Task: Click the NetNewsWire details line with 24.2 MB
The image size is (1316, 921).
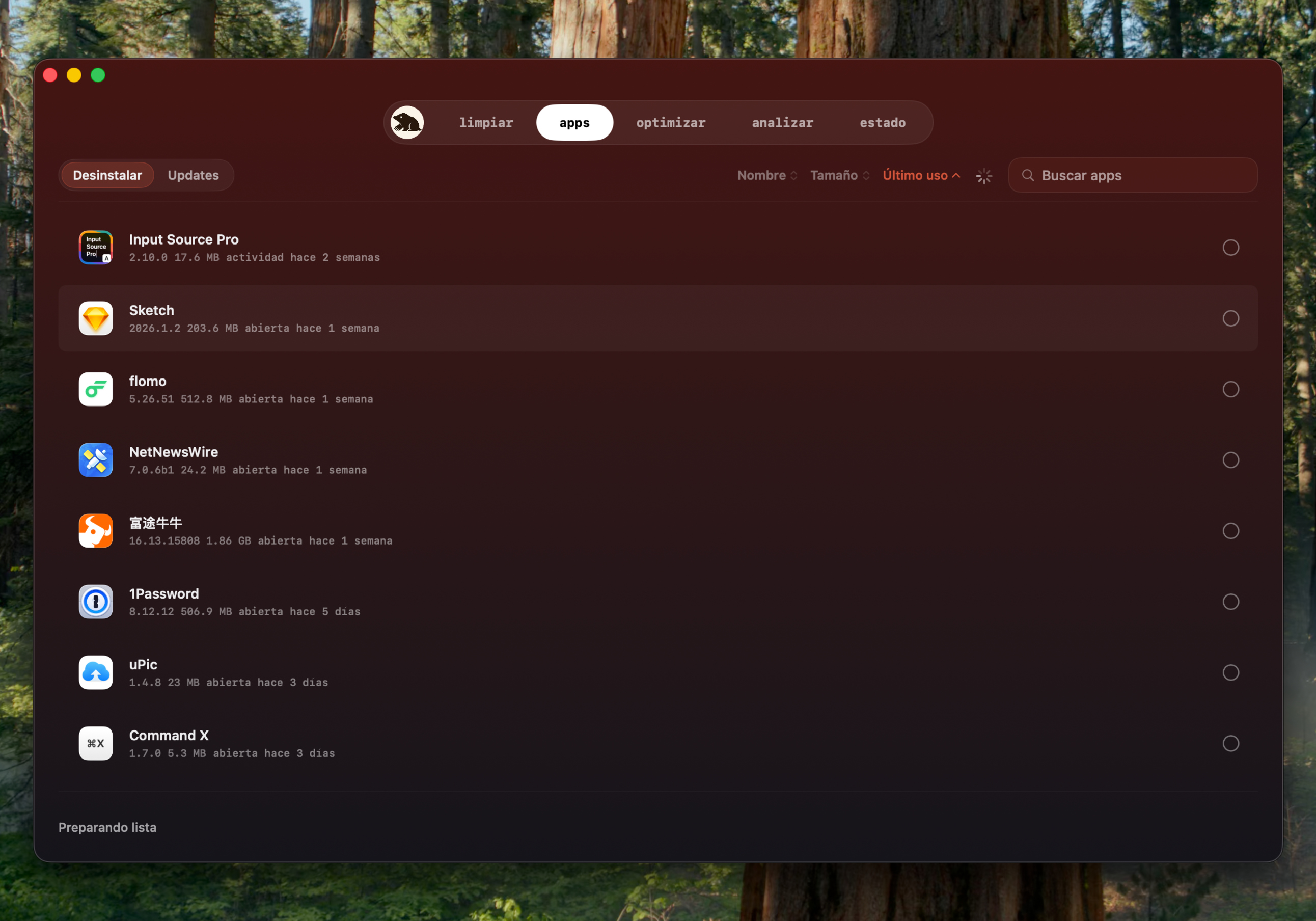Action: (248, 470)
